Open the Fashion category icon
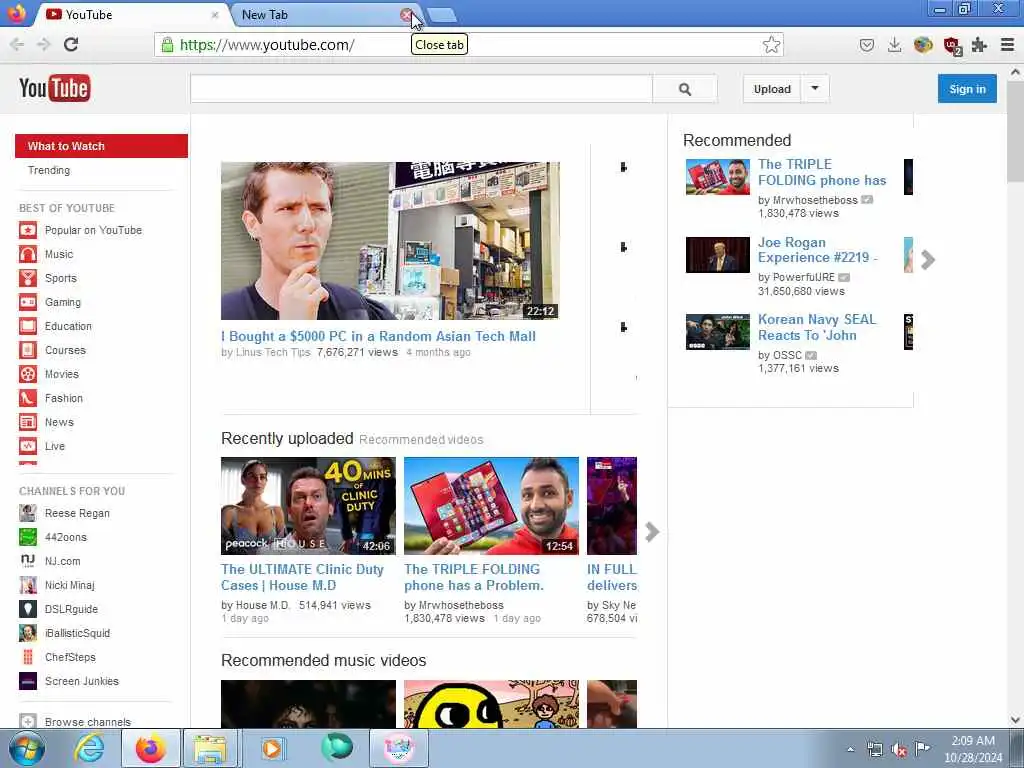Screen dimensions: 1024x768 pos(28,398)
